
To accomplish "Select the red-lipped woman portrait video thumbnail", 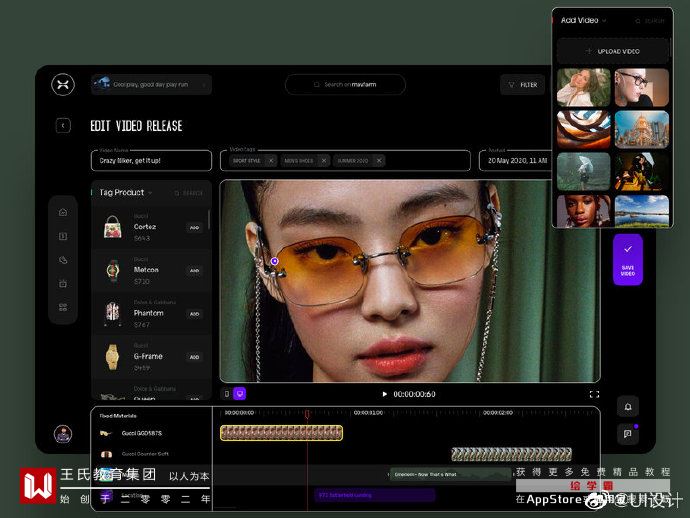I will pos(584,211).
